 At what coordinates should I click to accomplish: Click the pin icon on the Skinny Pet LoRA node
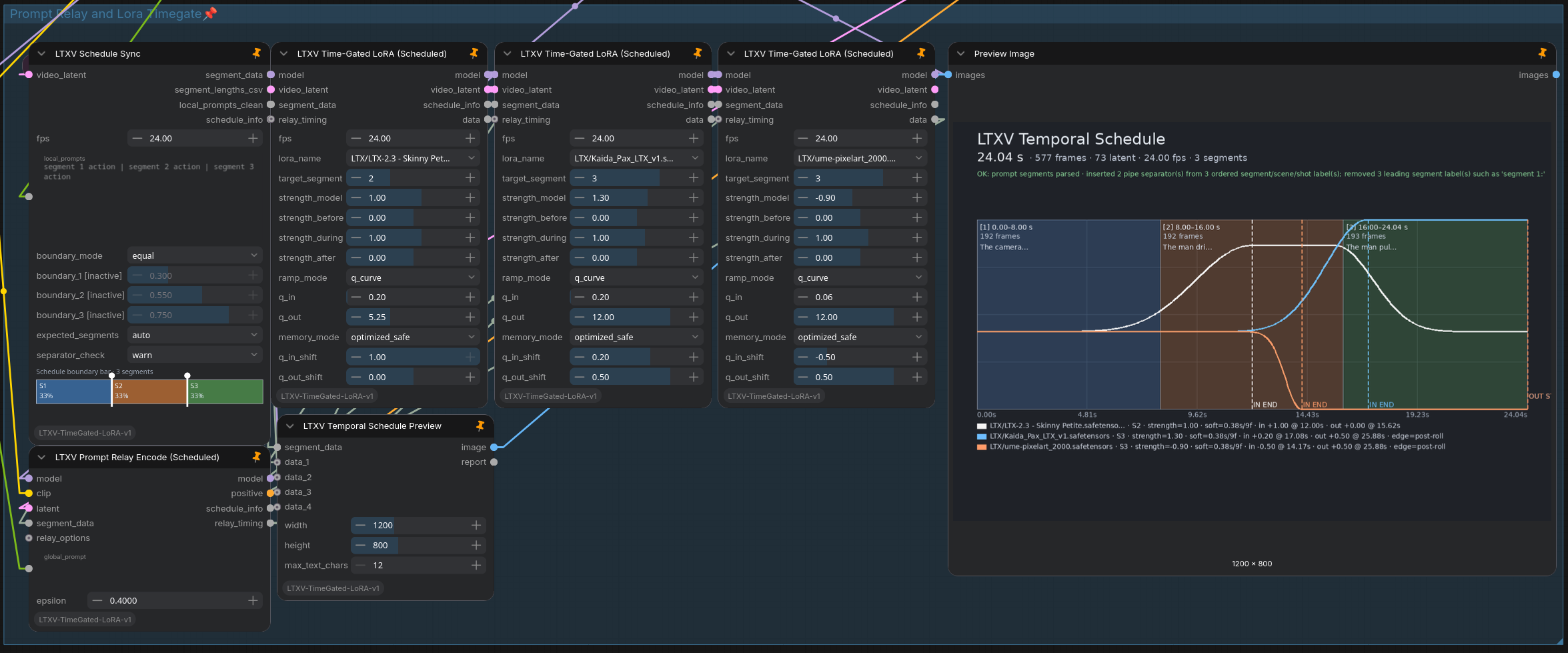click(x=474, y=53)
